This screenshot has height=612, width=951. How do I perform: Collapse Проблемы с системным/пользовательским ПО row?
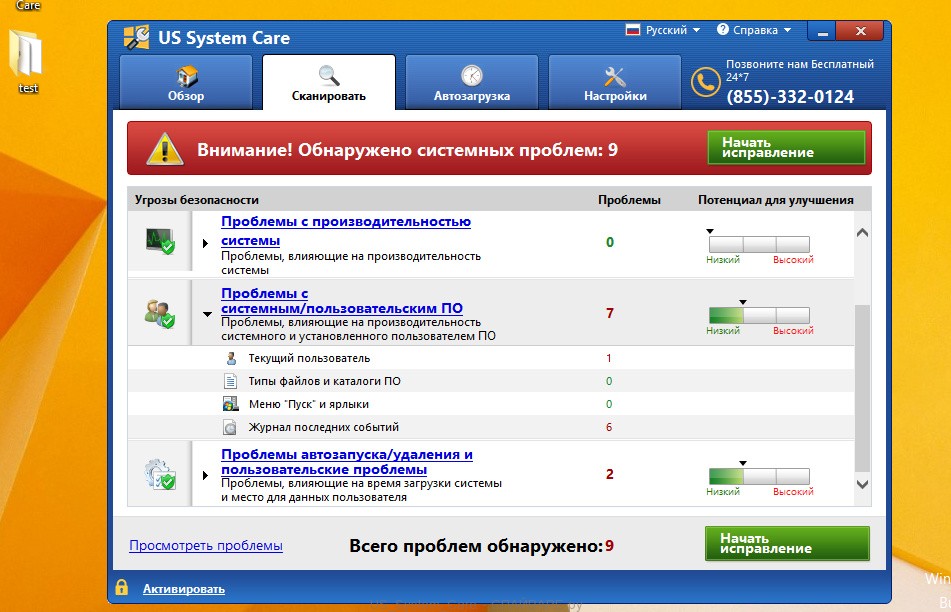pos(207,314)
